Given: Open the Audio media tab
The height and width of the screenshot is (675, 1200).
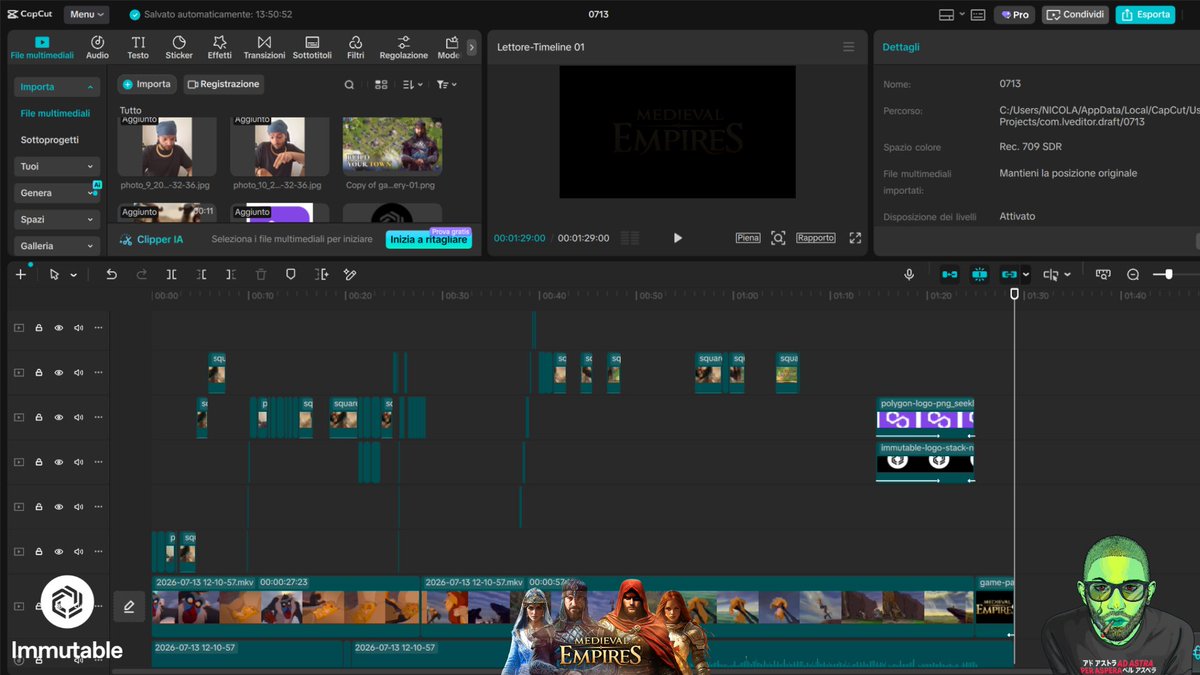Looking at the screenshot, I should [97, 47].
